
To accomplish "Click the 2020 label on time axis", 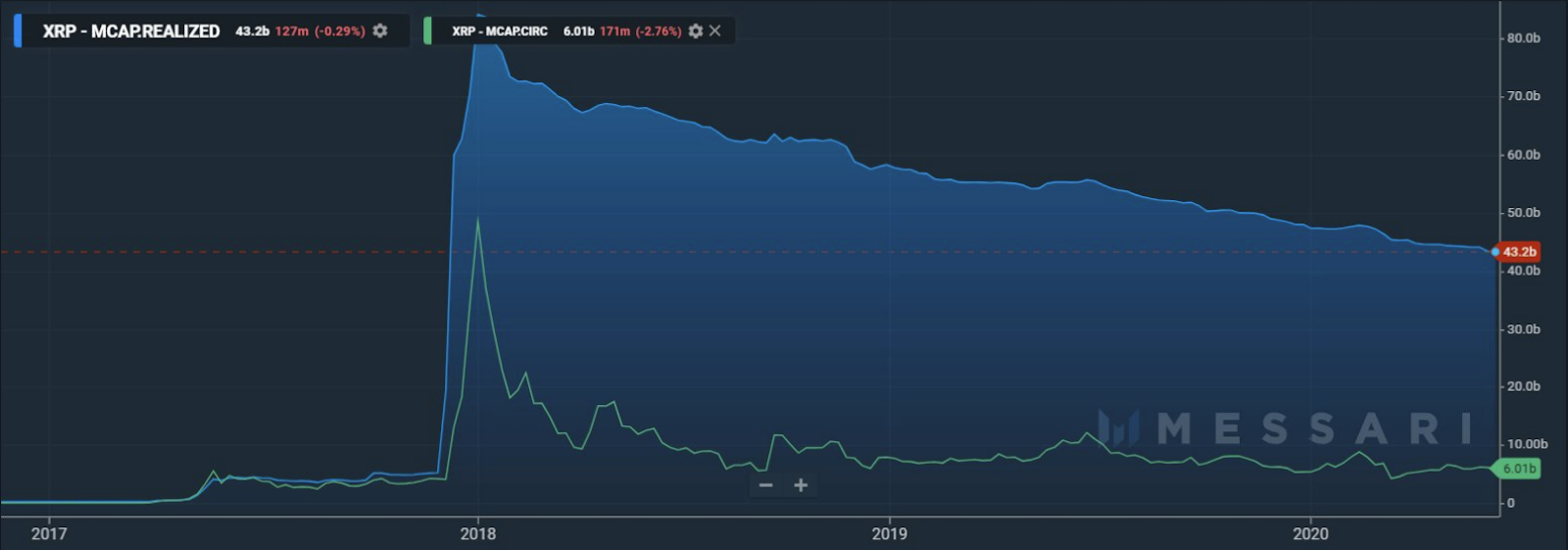I will 1310,533.
